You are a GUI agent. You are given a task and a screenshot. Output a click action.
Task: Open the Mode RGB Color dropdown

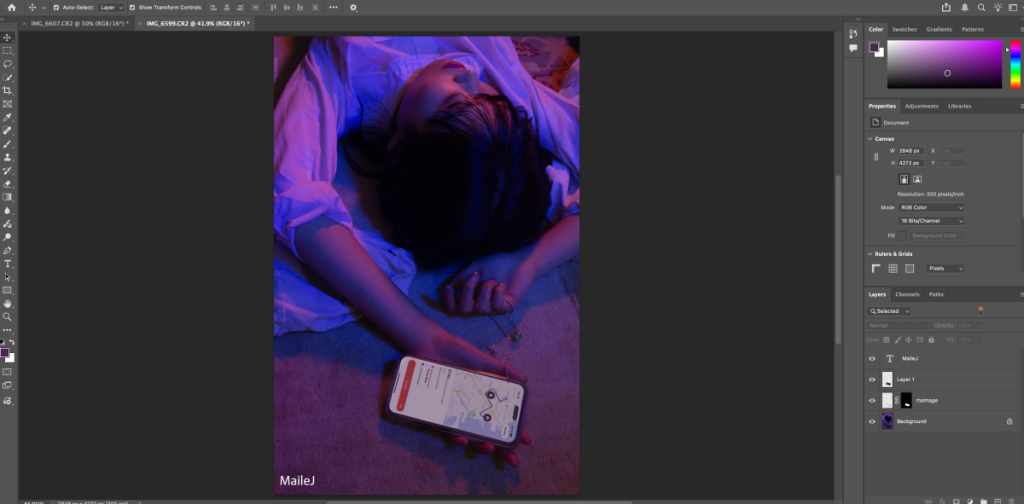coord(931,207)
